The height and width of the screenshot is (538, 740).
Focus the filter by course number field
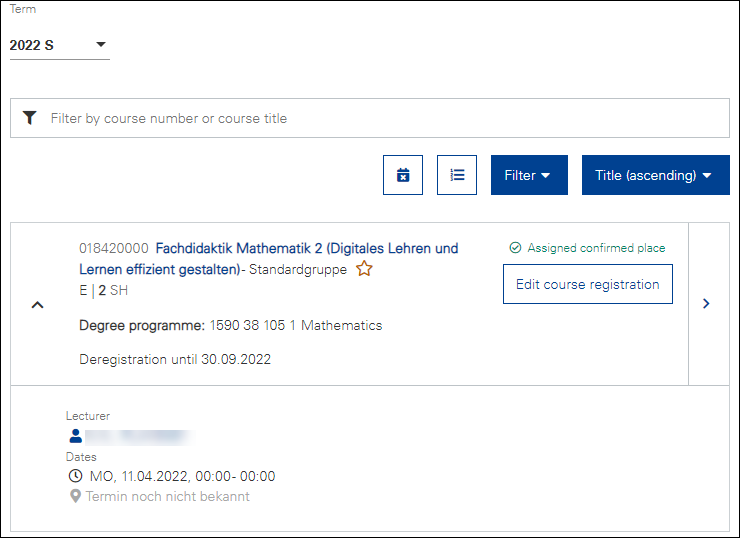click(370, 118)
